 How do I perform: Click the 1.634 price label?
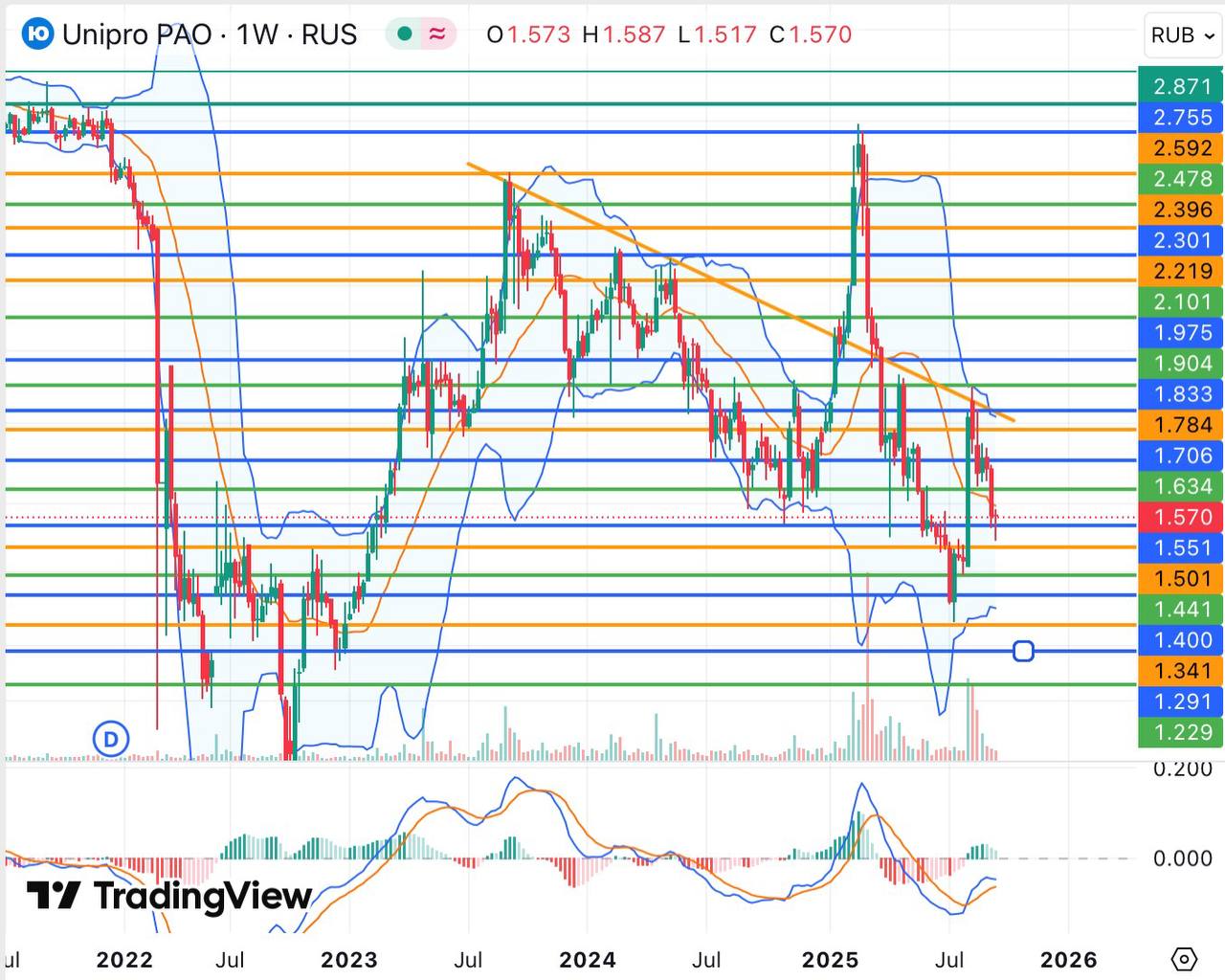click(1181, 486)
